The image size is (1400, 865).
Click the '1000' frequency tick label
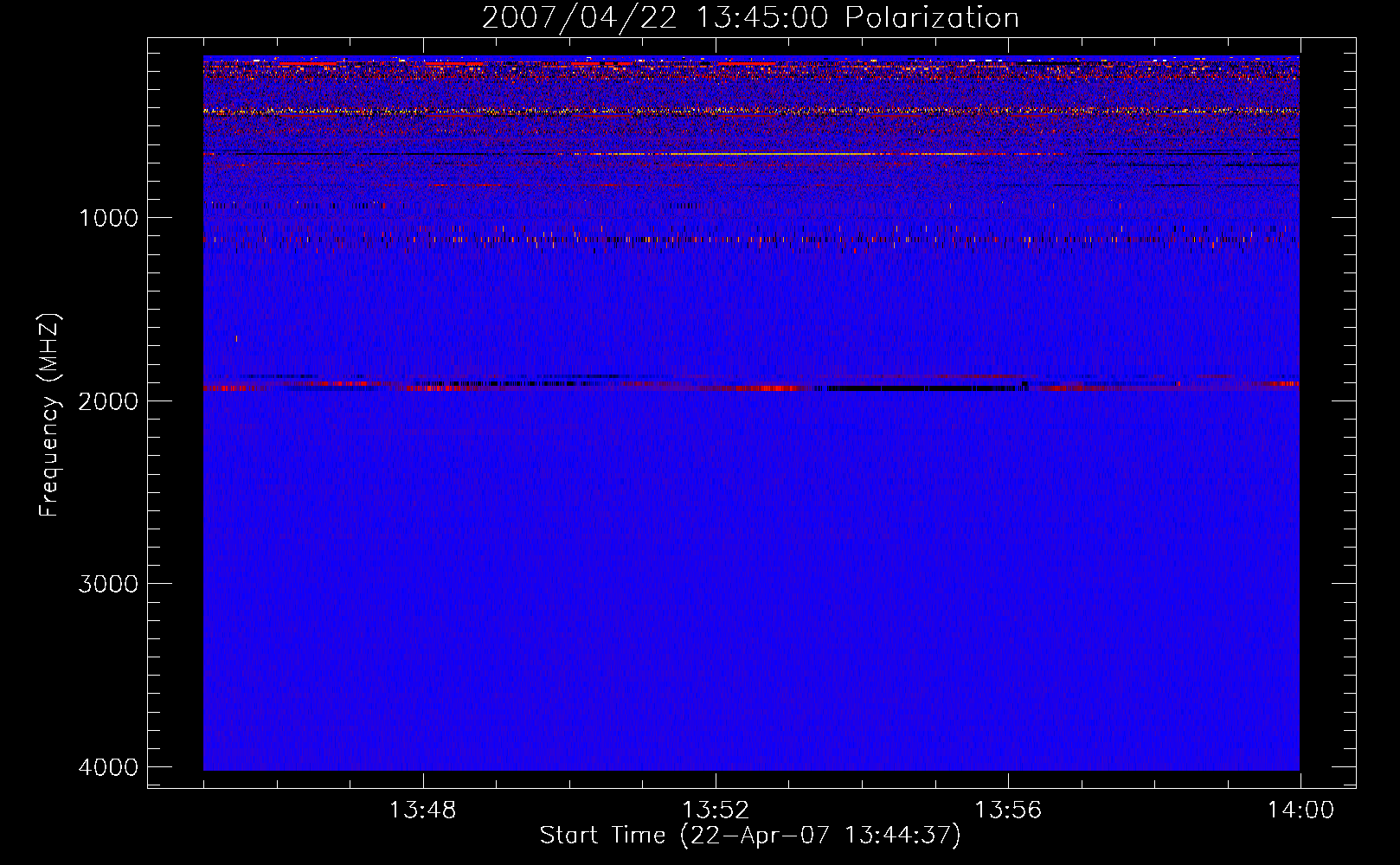click(108, 217)
